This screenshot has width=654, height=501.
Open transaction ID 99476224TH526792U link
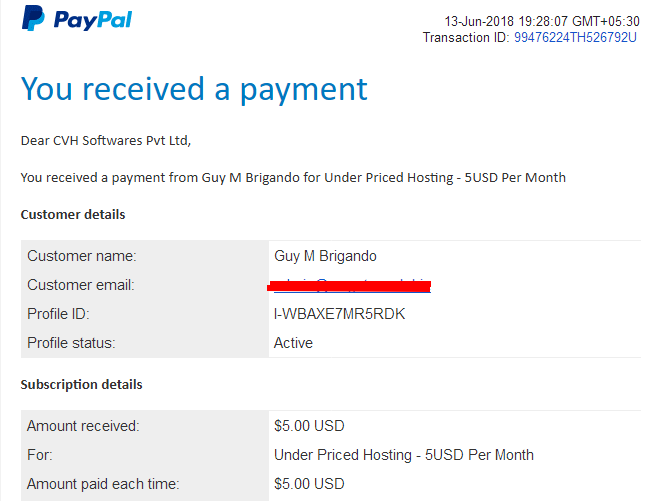tap(575, 38)
